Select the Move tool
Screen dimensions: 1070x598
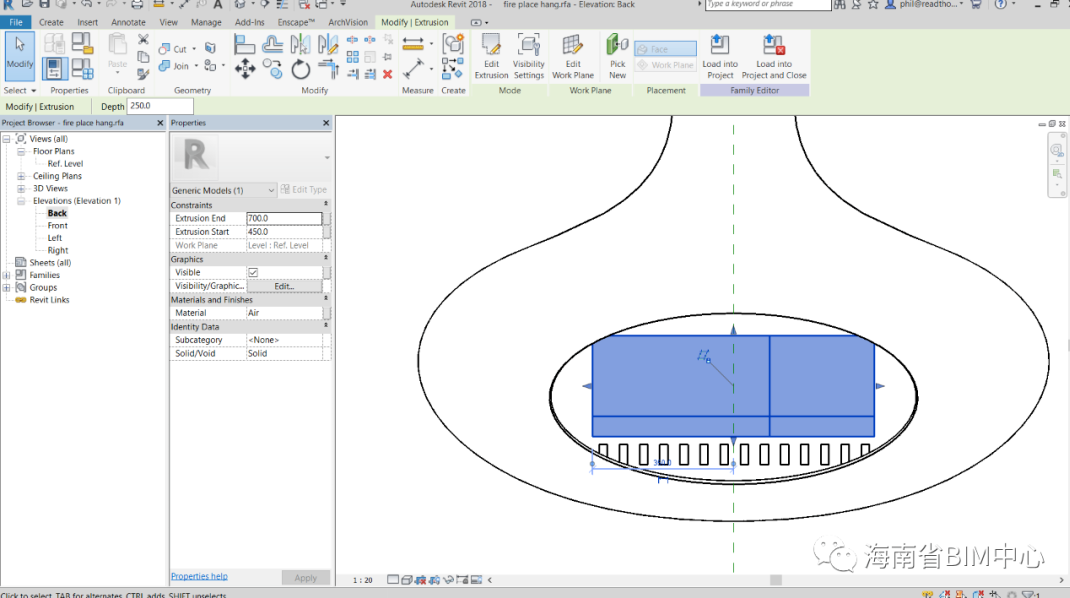coord(244,69)
